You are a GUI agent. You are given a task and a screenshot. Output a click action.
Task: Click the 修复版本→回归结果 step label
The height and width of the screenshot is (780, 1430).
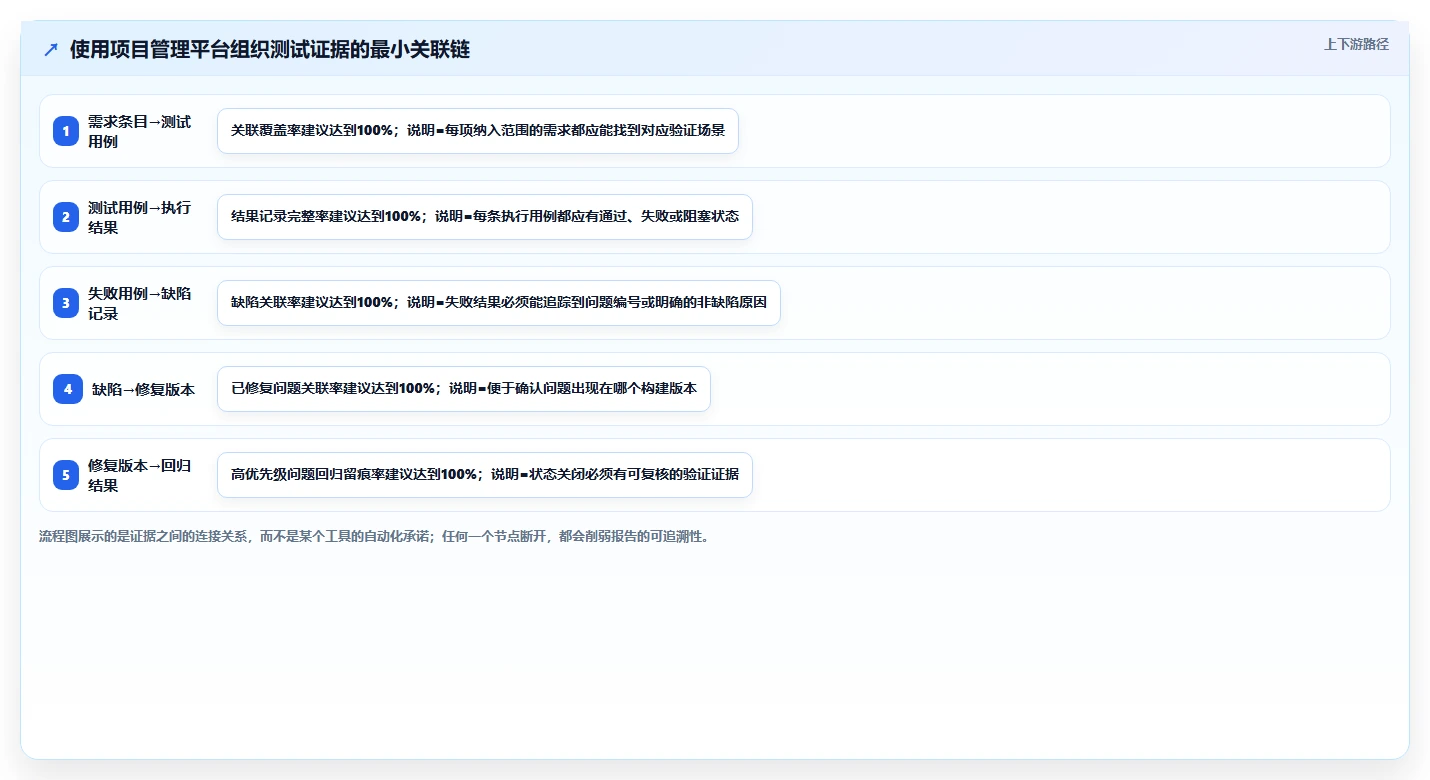[x=139, y=475]
